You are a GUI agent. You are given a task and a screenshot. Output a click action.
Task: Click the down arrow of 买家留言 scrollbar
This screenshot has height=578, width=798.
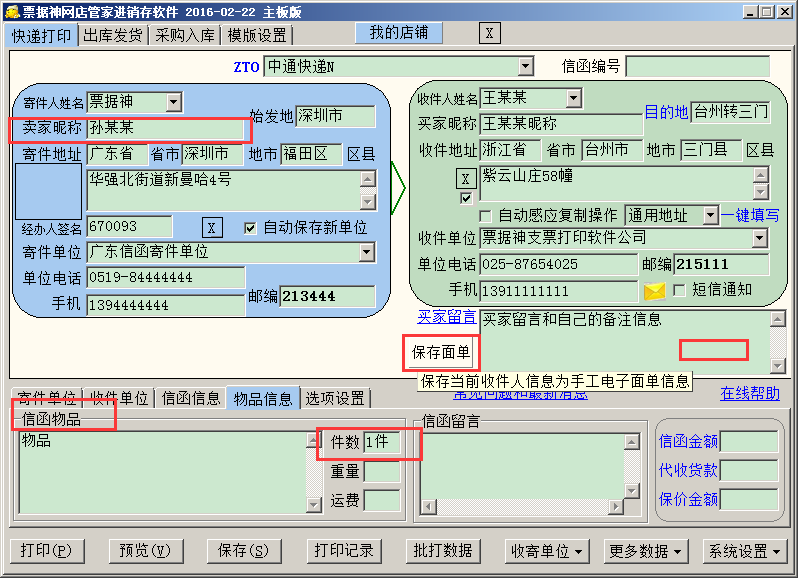tap(778, 365)
